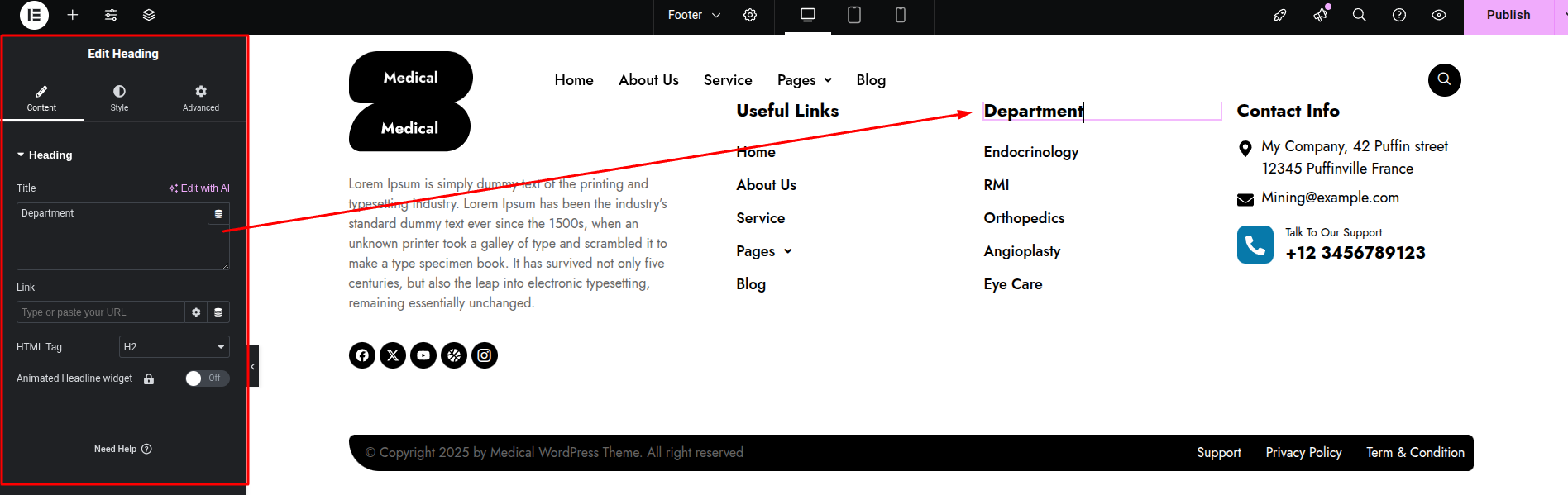Click the Elementor logo icon
Viewport: 1568px width, 495px height.
pyautogui.click(x=34, y=15)
